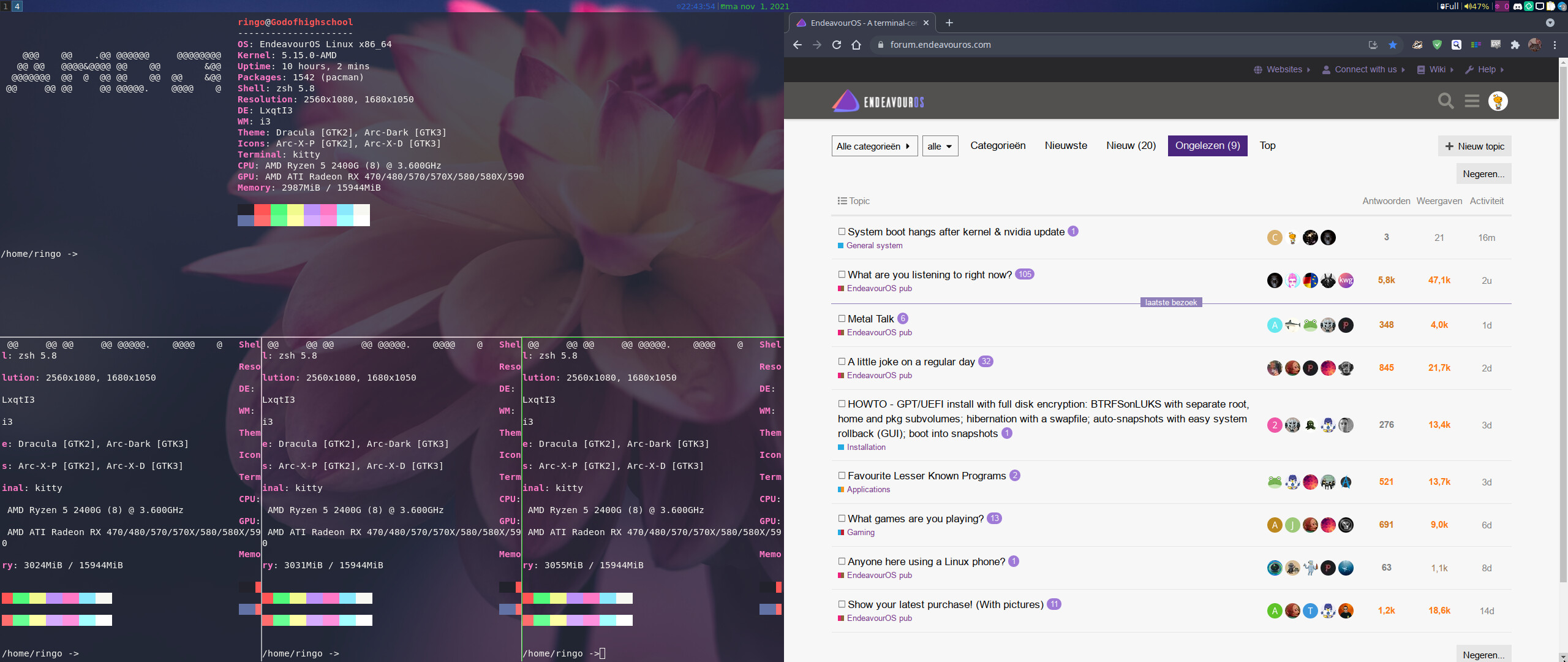Click the user avatar in forum header
The image size is (1568, 662).
[x=1498, y=101]
